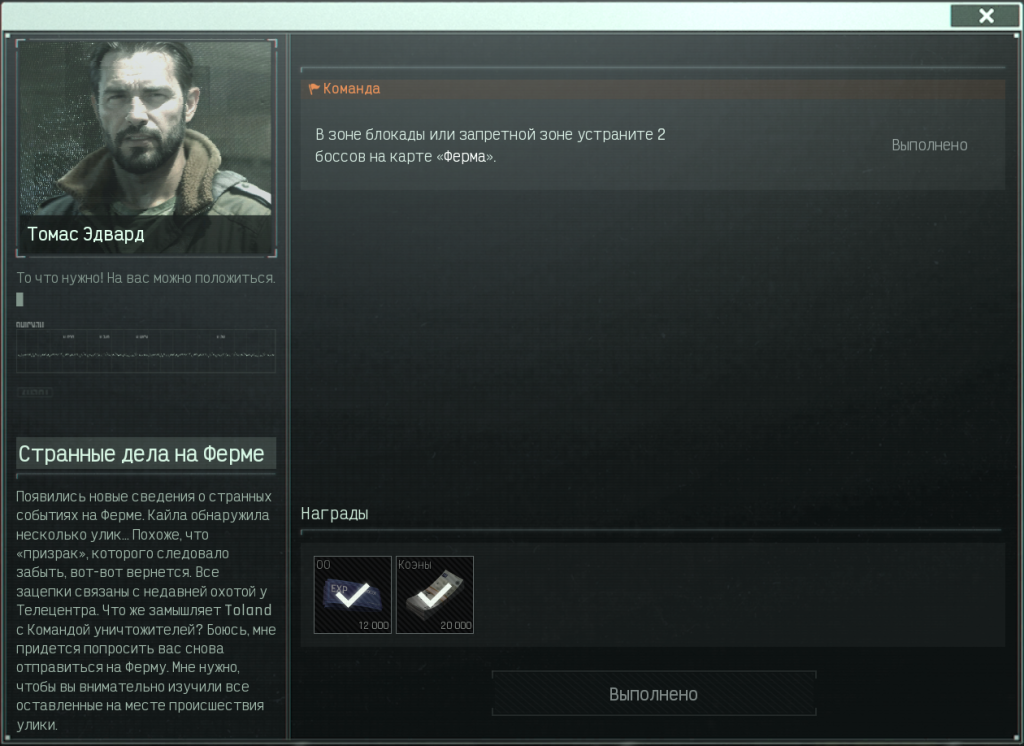Click the orange flag icon beside Команда
This screenshot has height=746, width=1024.
point(313,89)
